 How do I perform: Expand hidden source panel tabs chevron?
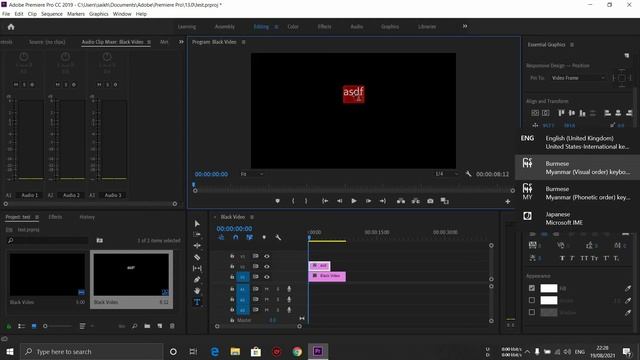click(x=181, y=42)
